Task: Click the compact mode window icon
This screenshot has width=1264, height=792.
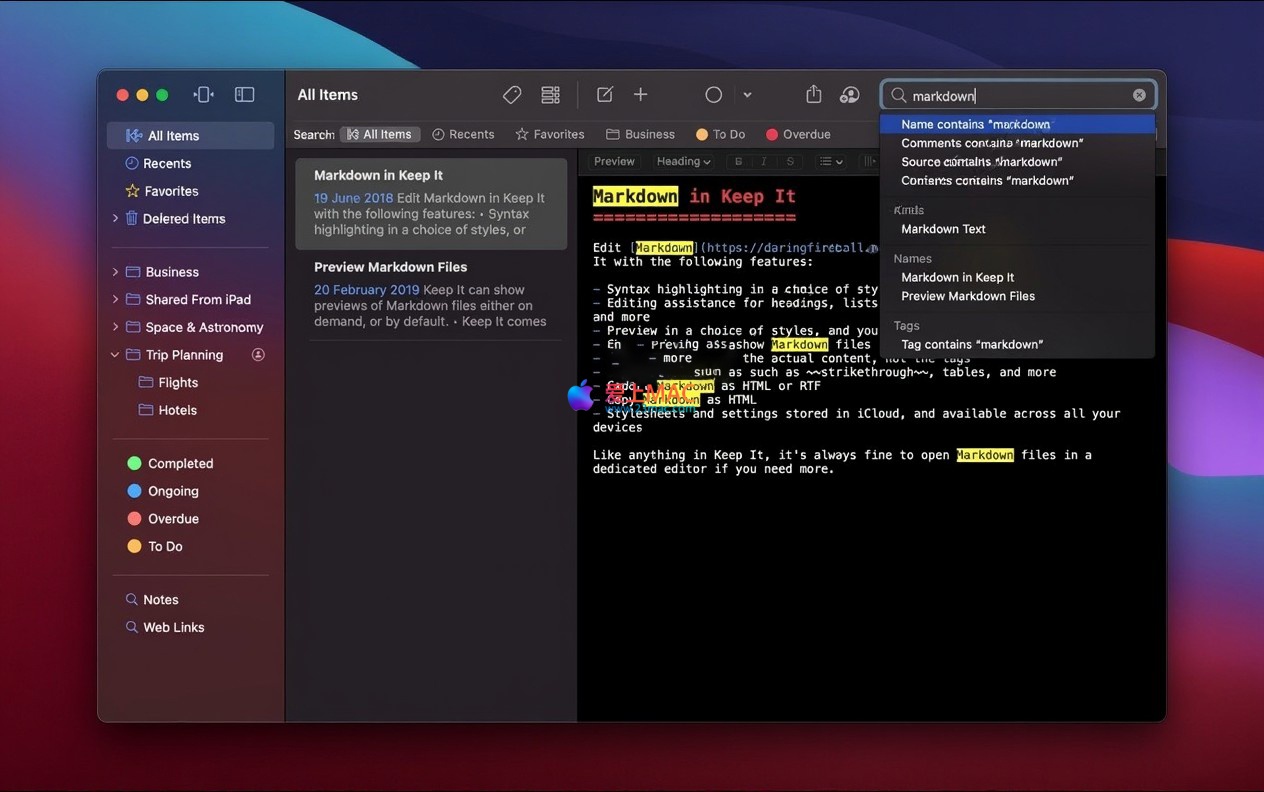Action: click(204, 95)
